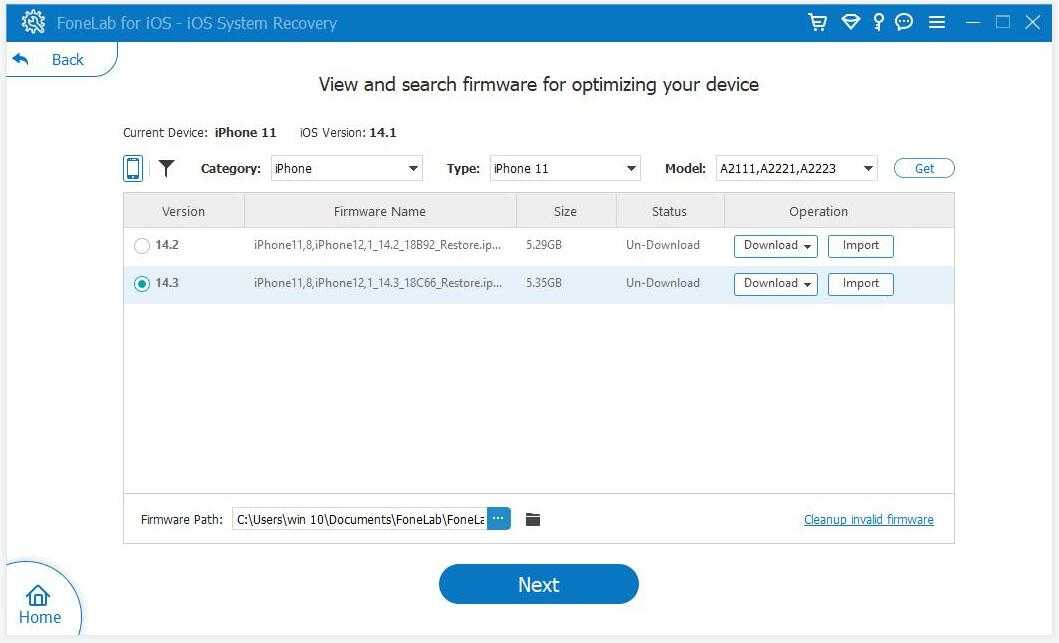Viewport: 1059px width, 643px height.
Task: Open firmware folder icon next to path
Action: coord(533,519)
